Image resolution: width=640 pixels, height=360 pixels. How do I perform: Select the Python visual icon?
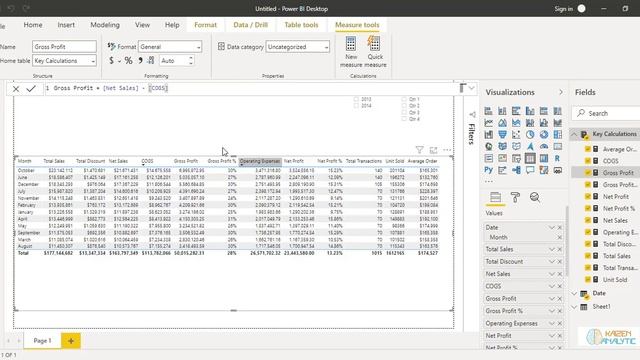click(489, 170)
